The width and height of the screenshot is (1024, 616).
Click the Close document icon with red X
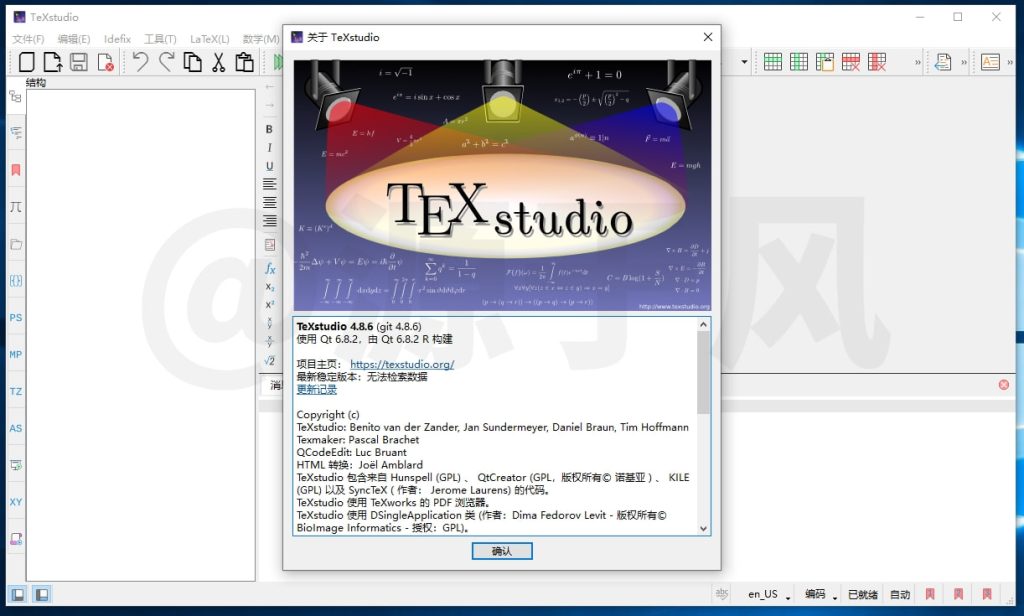(105, 62)
